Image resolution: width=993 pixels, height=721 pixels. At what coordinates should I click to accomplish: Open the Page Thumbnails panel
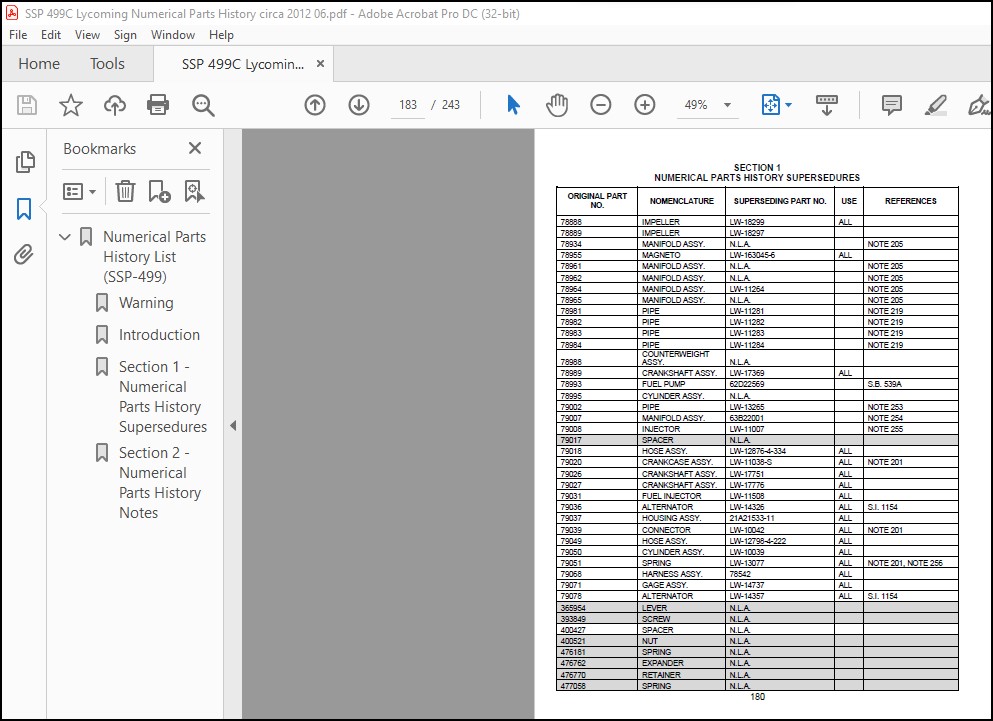(x=25, y=162)
